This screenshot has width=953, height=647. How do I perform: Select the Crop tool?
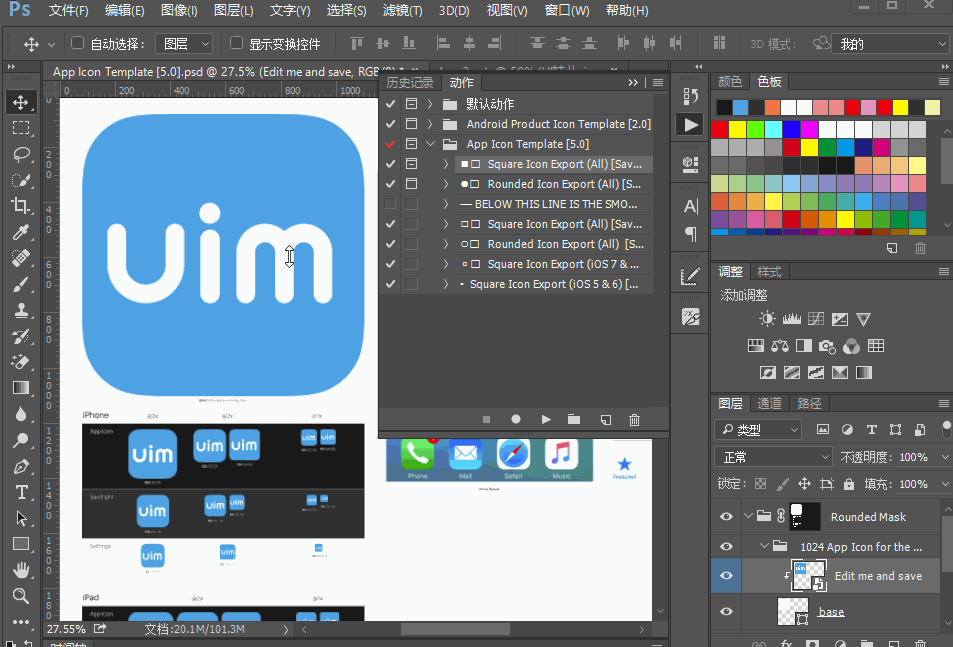[x=21, y=206]
